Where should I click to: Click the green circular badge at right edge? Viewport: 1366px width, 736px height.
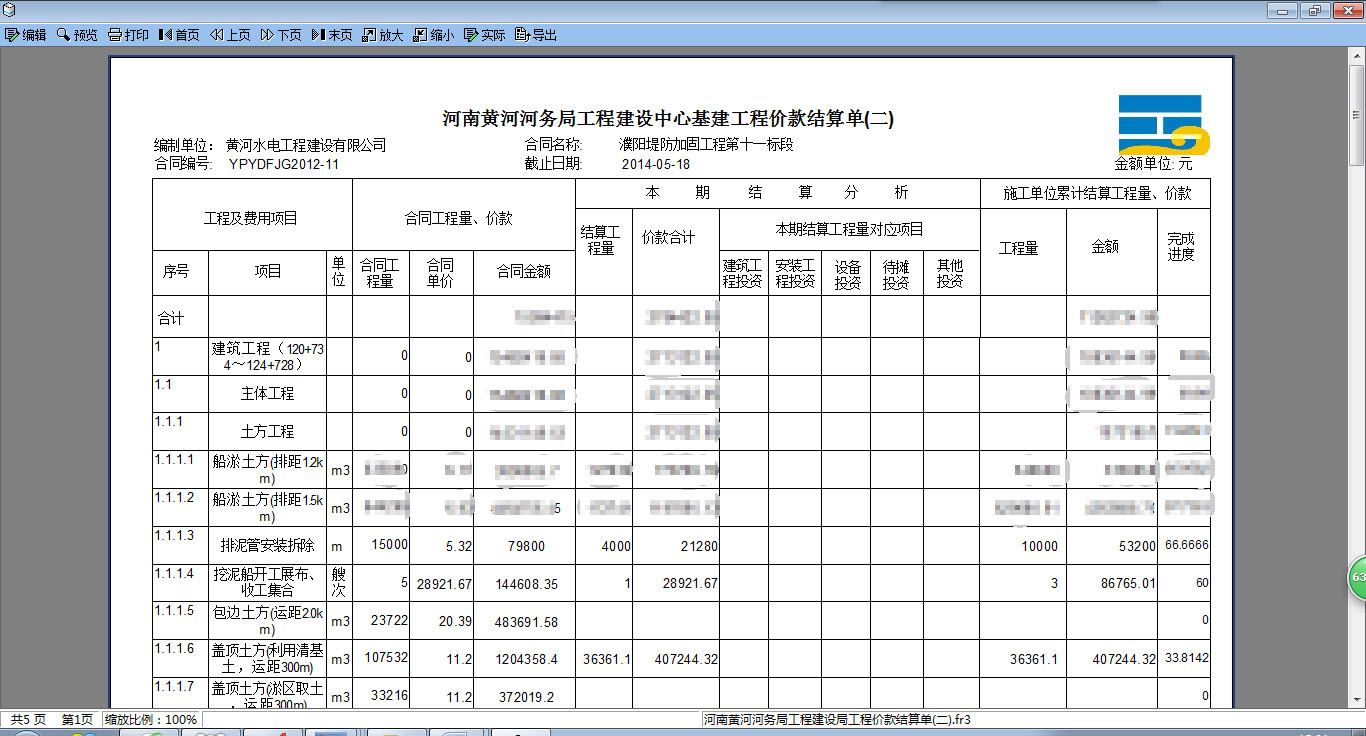1357,578
